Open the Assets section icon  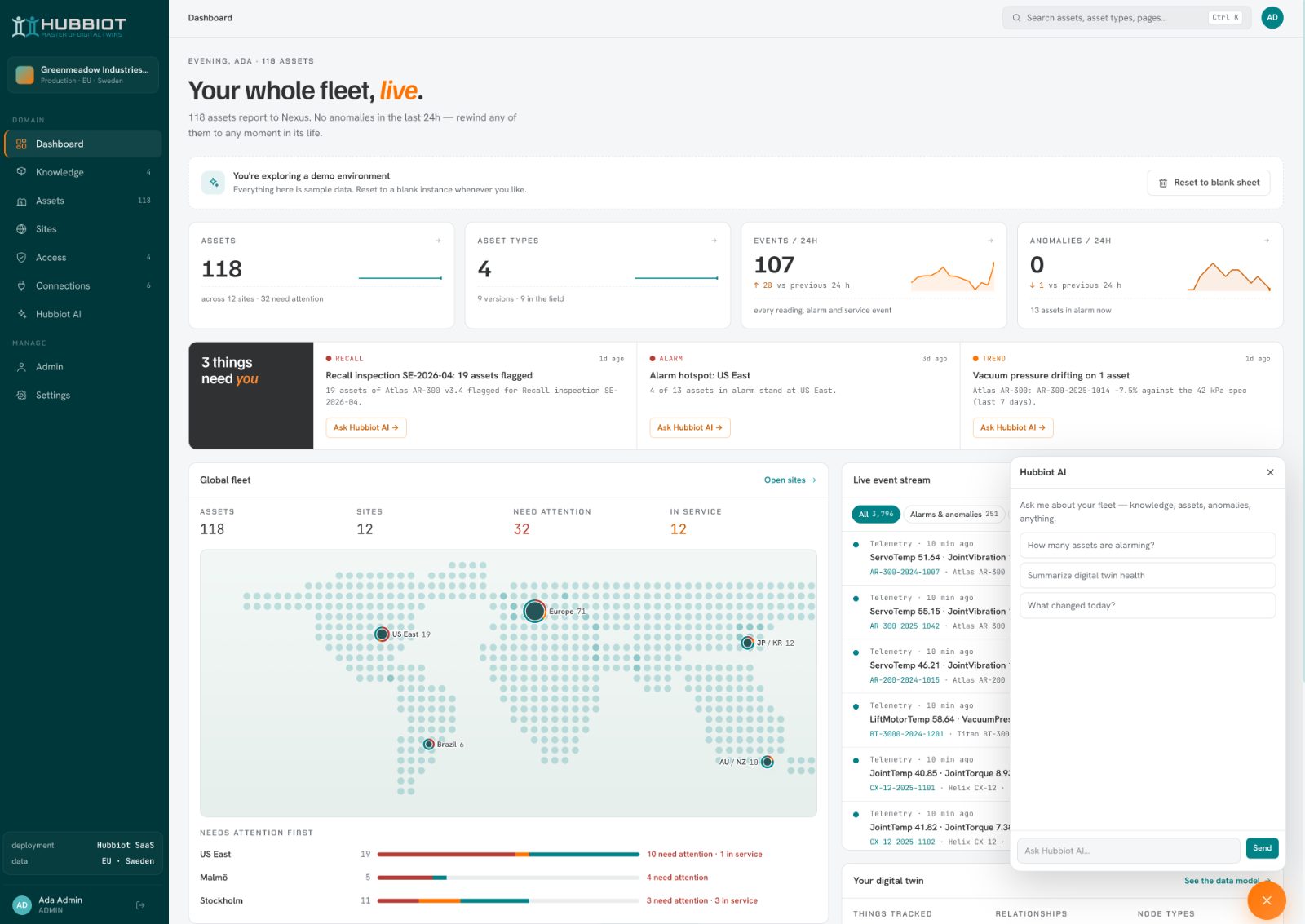click(21, 201)
